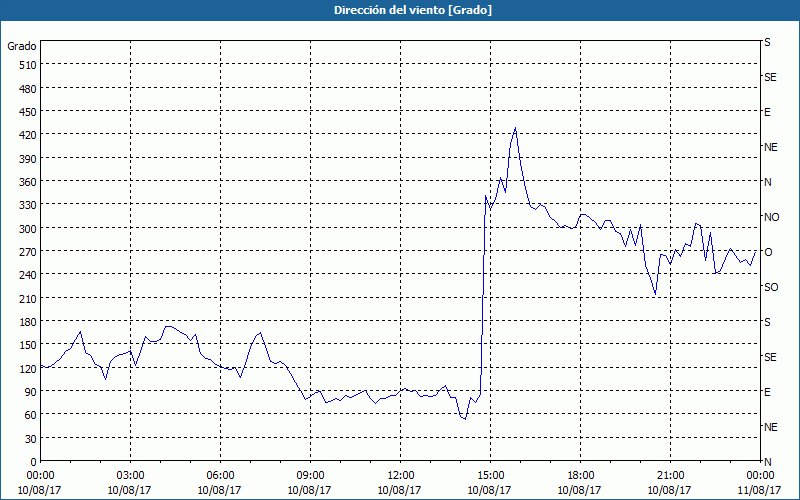Click the "Grado" y-axis unit label
The image size is (800, 500).
click(22, 46)
